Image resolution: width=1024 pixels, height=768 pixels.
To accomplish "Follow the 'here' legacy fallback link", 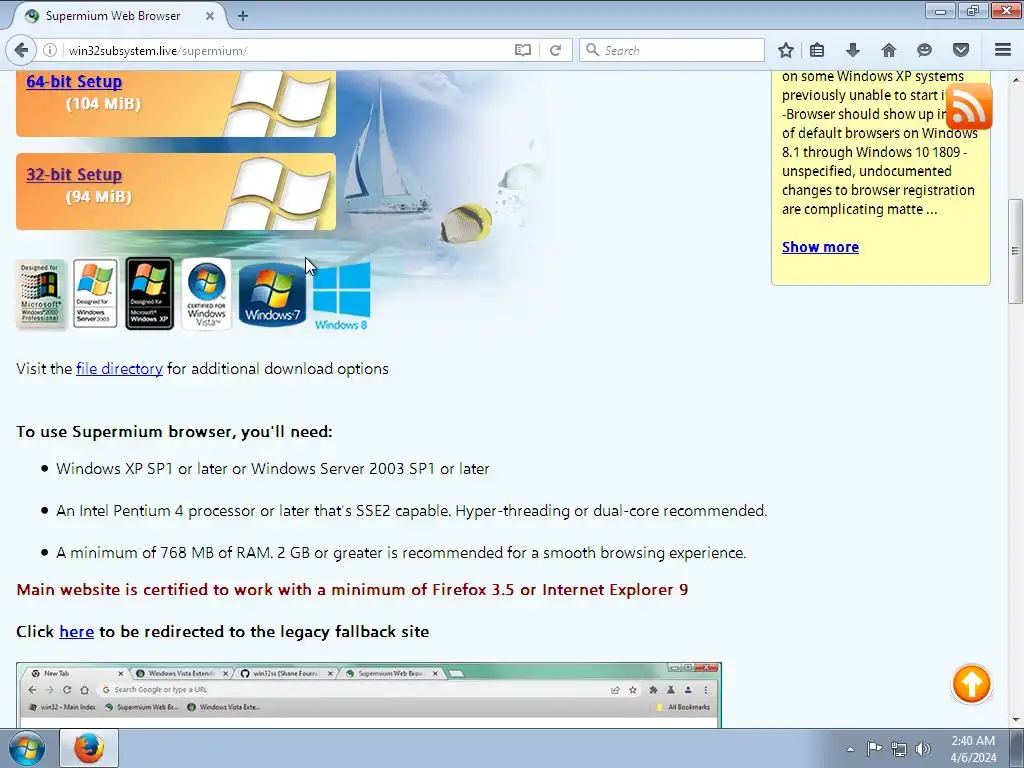I will (x=76, y=632).
